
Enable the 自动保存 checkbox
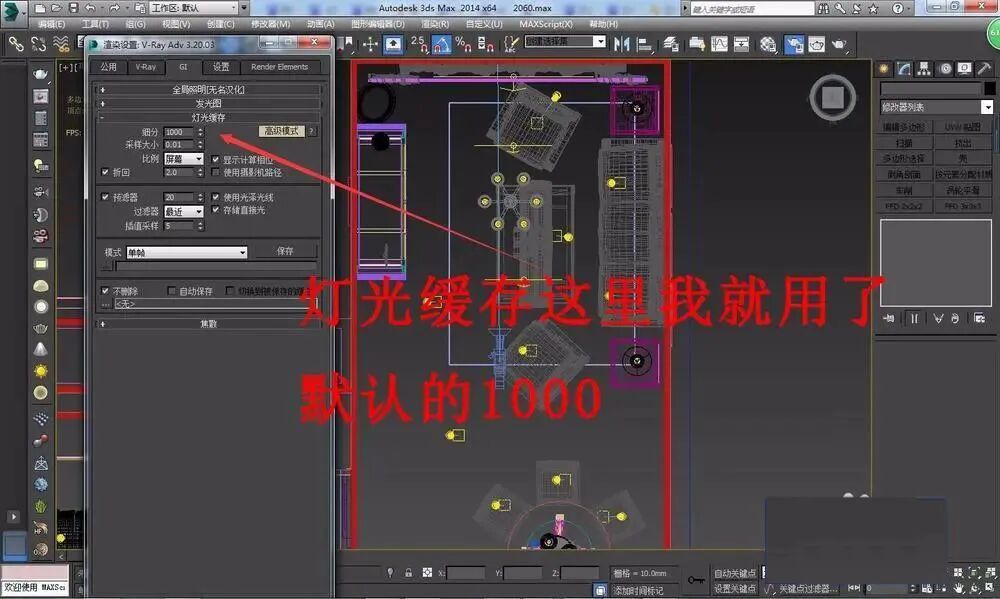tap(172, 291)
